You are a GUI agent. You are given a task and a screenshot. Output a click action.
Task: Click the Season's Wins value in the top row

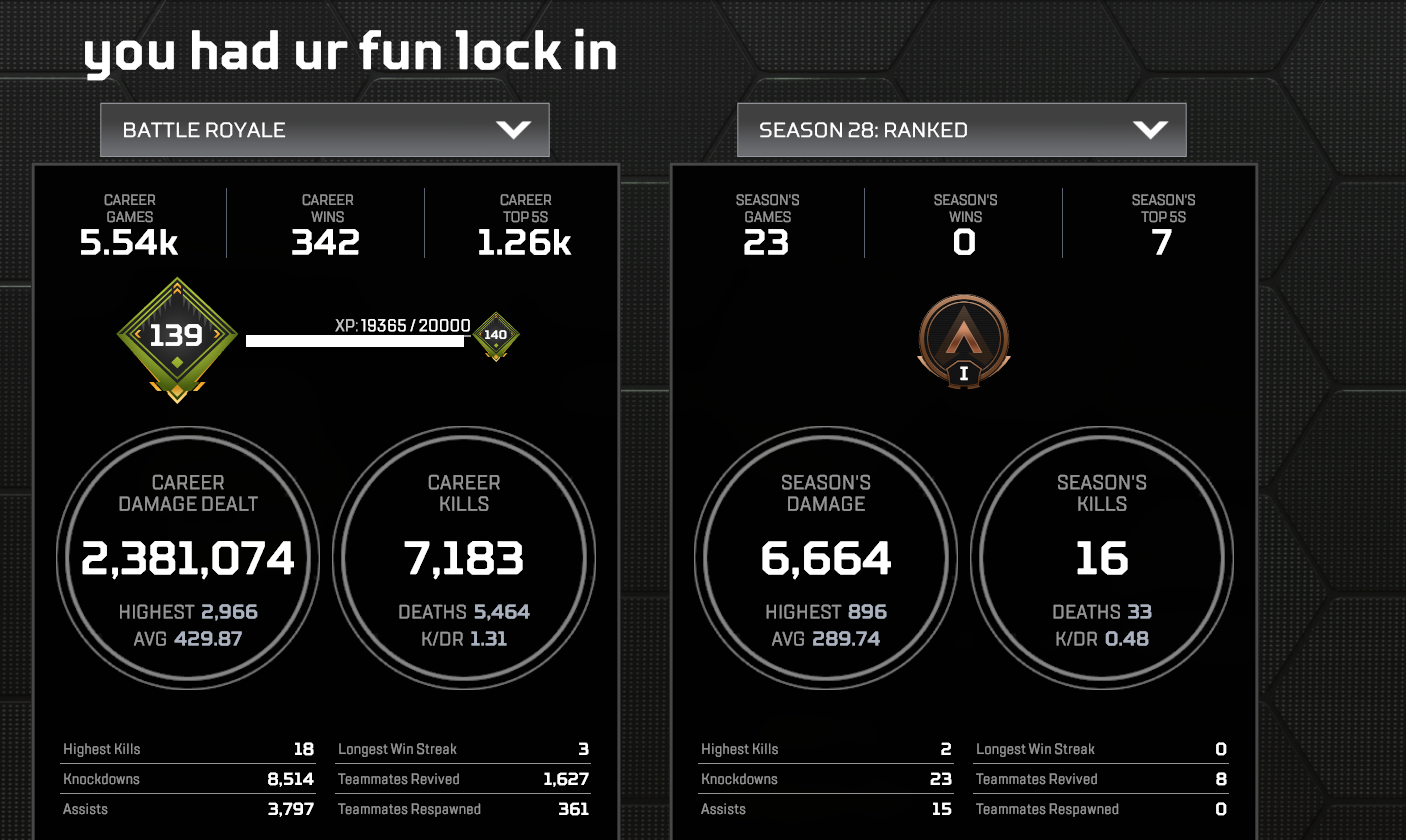[964, 243]
